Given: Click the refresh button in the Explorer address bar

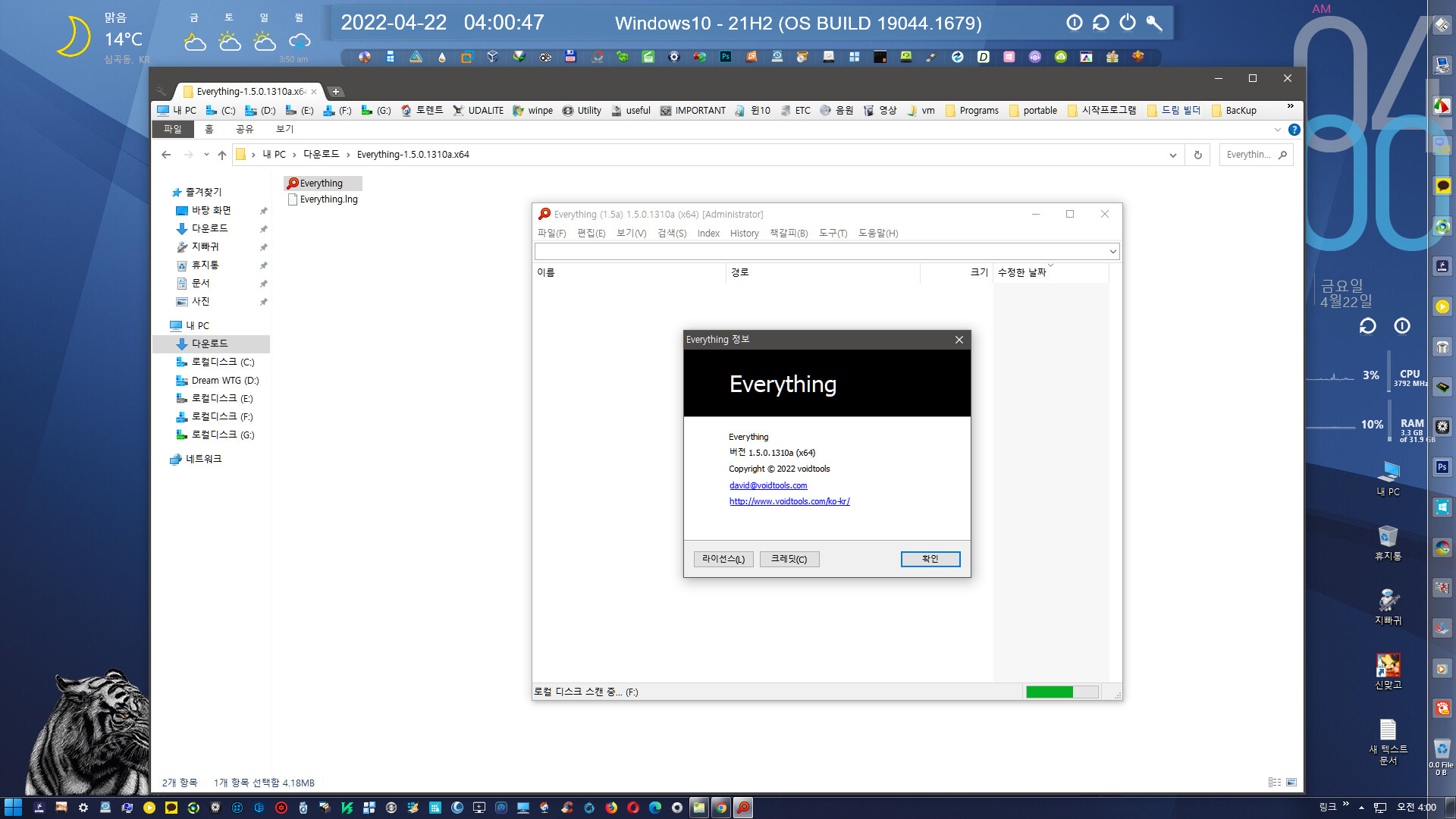Looking at the screenshot, I should (x=1198, y=155).
